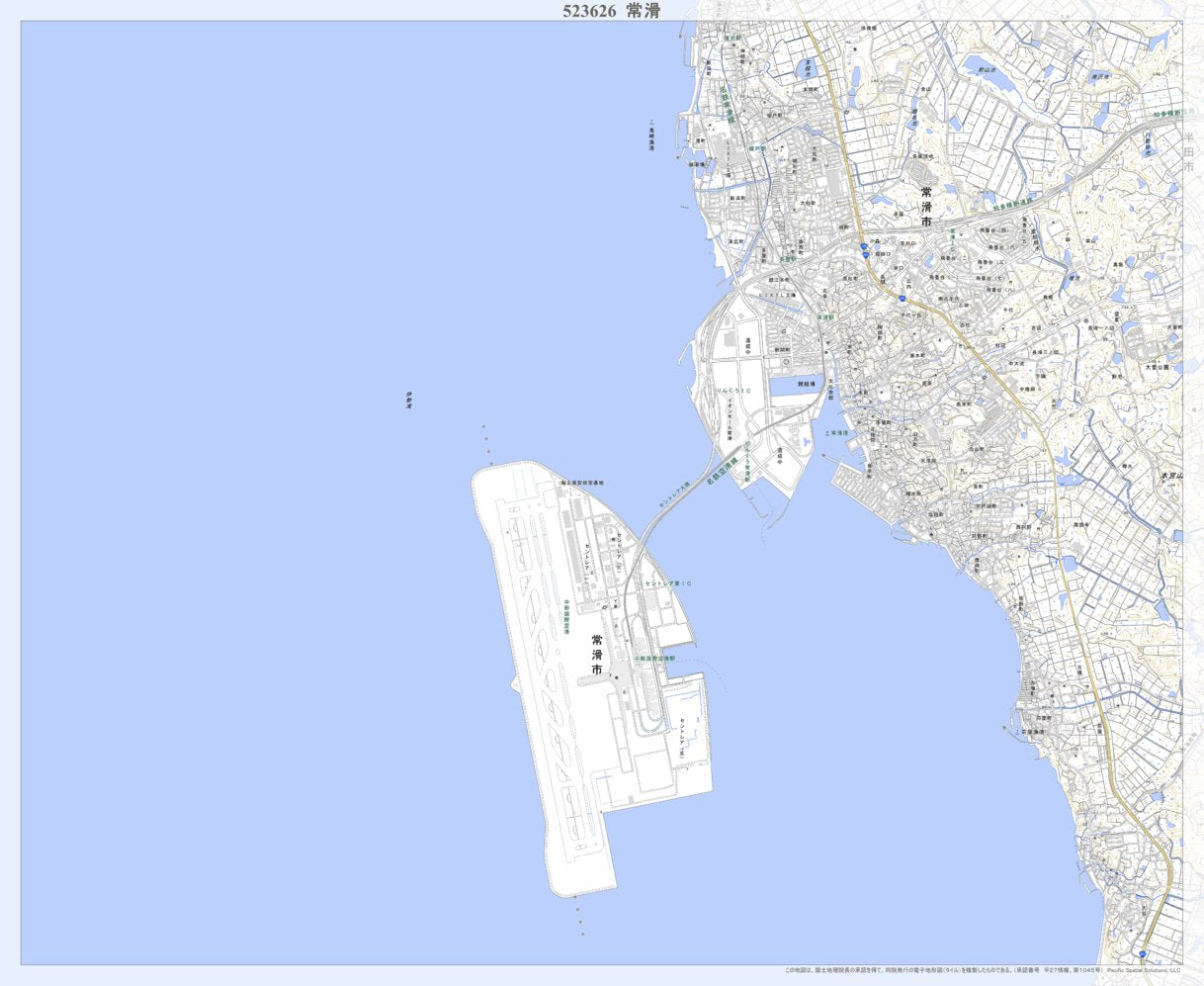This screenshot has width=1204, height=986.
Task: Click the anchor symbol at 鬼崎漁港
Action: pos(651,125)
